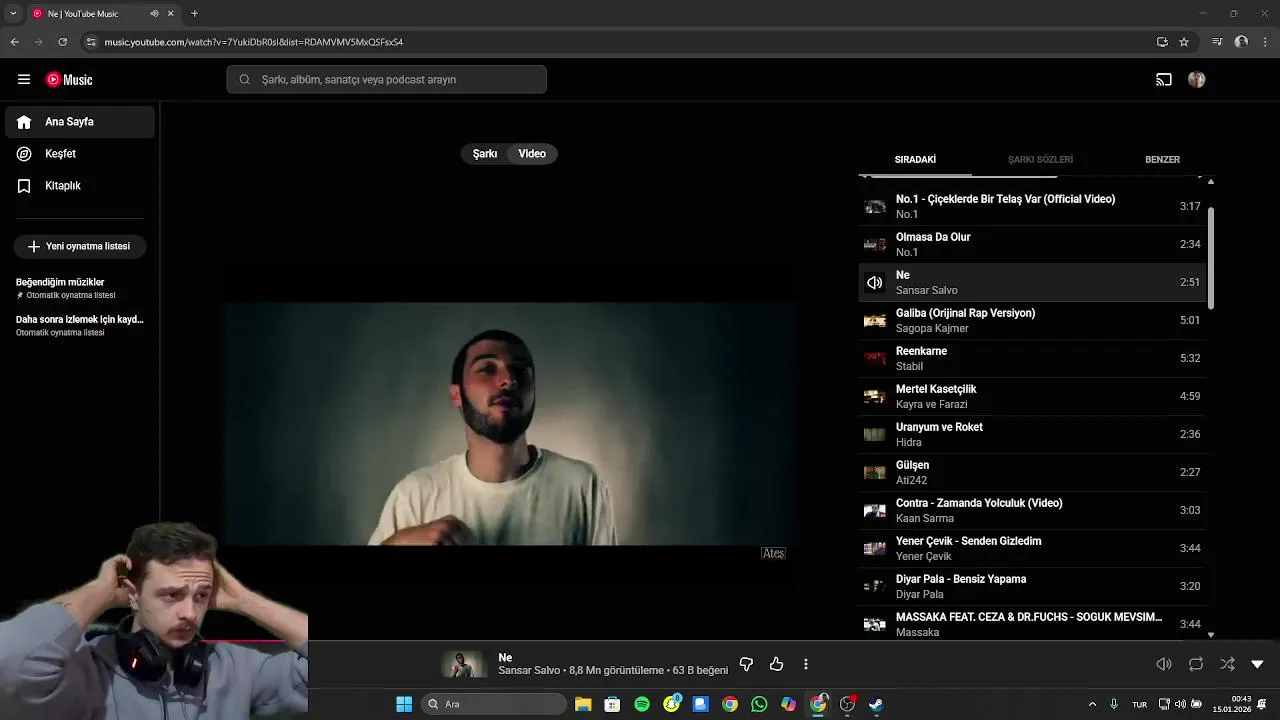Play Contra - Zamanda Yolculuk

(x=1032, y=510)
